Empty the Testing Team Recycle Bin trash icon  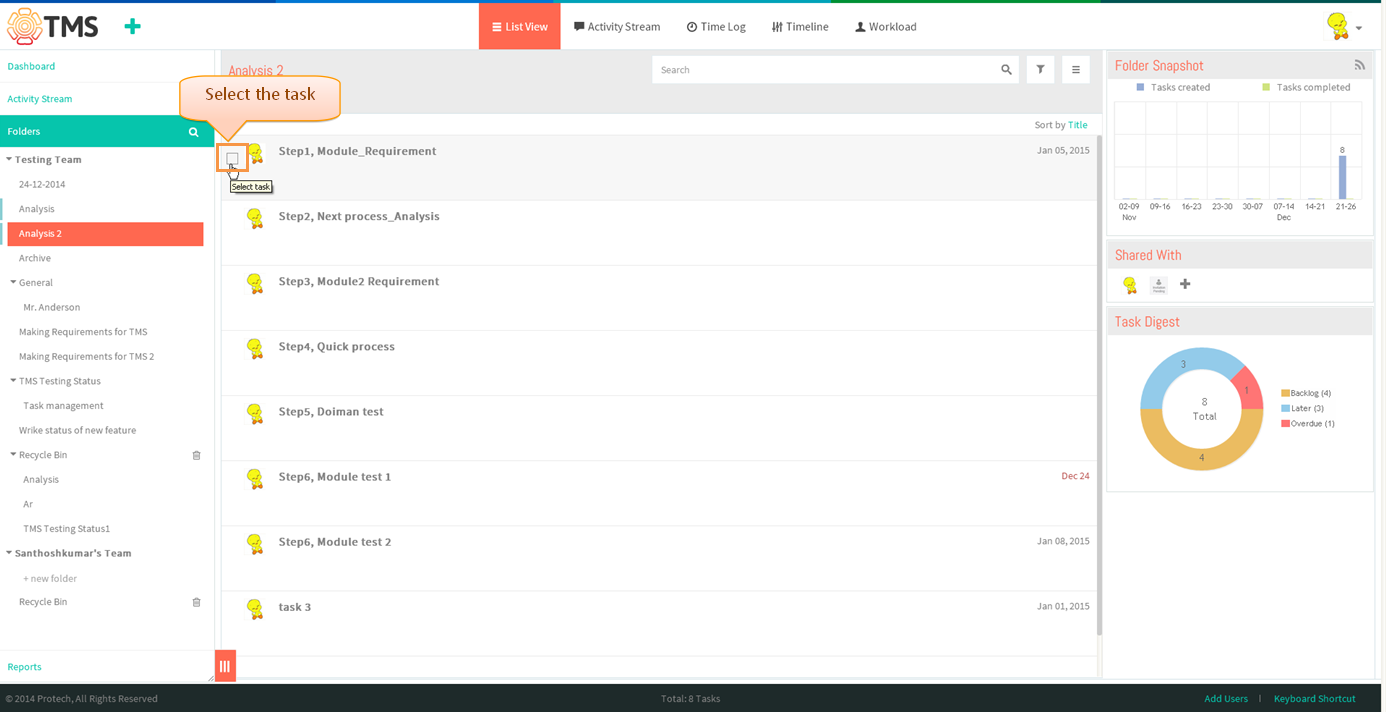pos(196,455)
